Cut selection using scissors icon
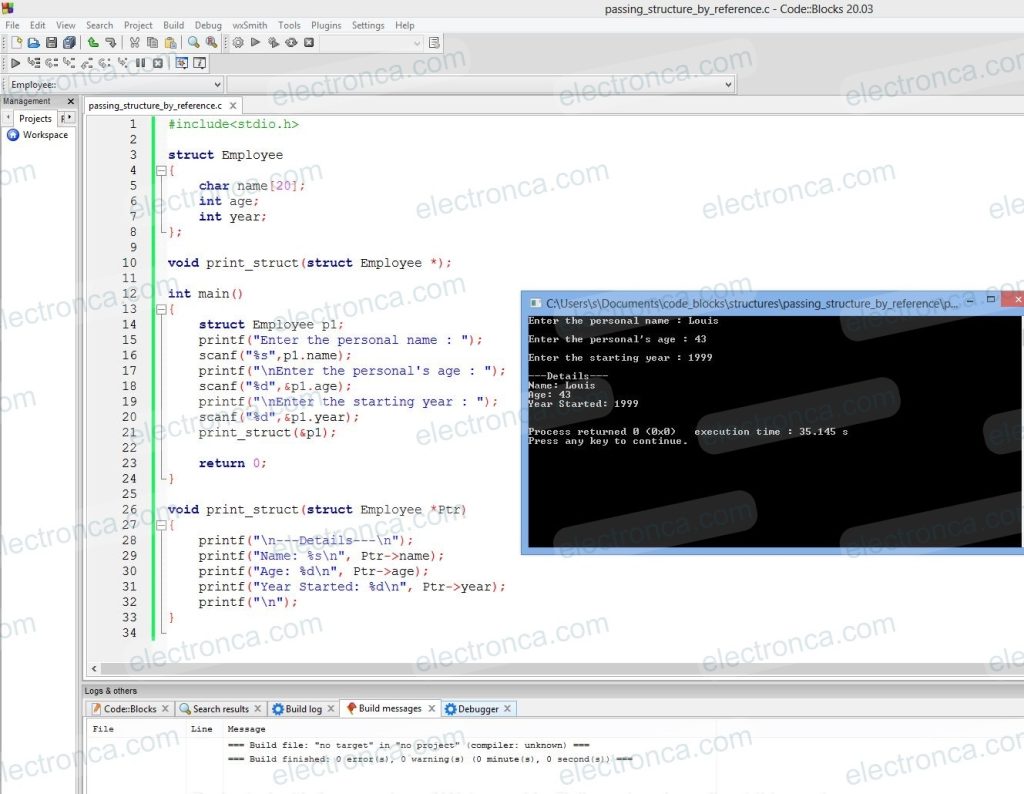Viewport: 1024px width, 794px height. [x=135, y=42]
